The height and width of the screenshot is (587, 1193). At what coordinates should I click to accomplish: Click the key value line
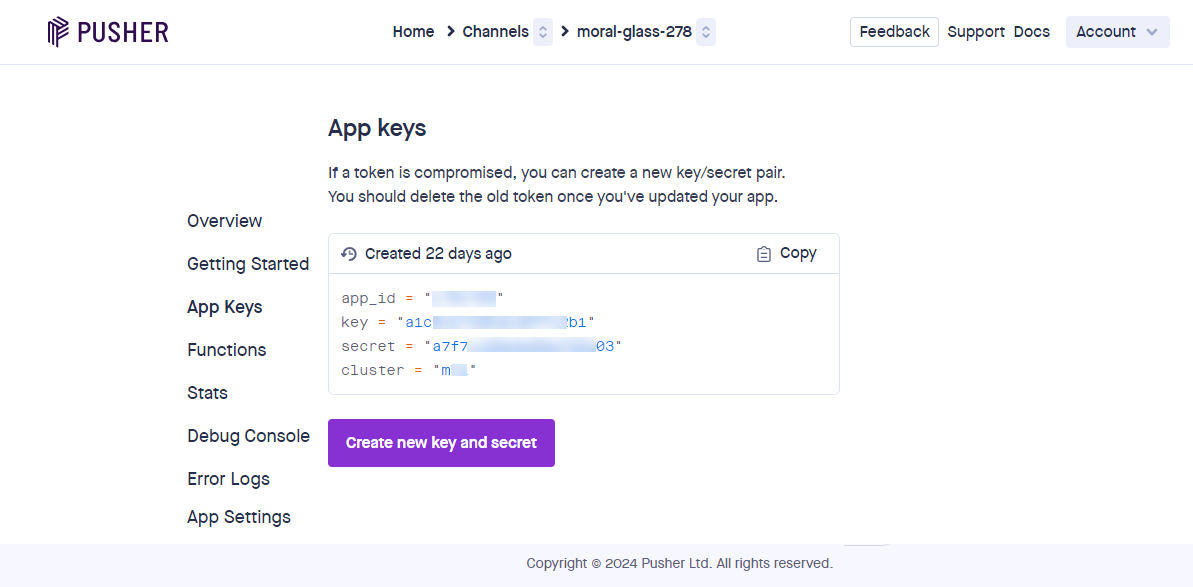click(468, 322)
